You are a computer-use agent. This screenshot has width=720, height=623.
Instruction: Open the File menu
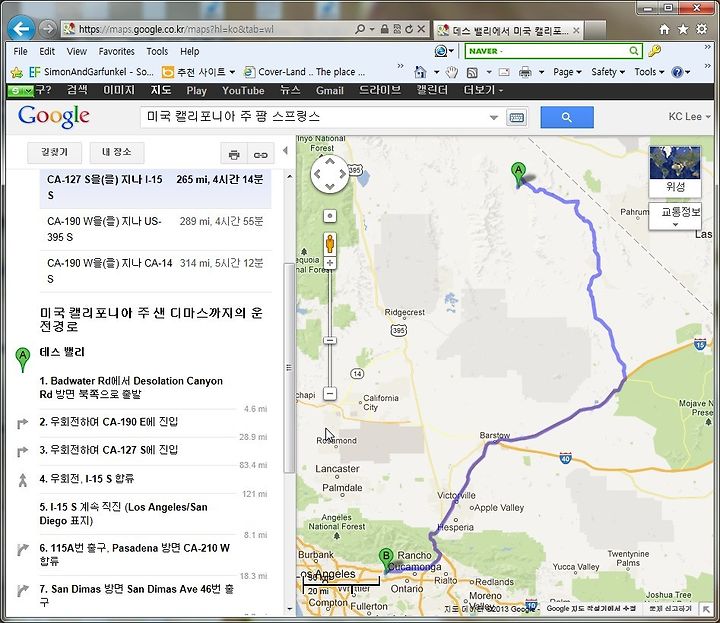20,51
